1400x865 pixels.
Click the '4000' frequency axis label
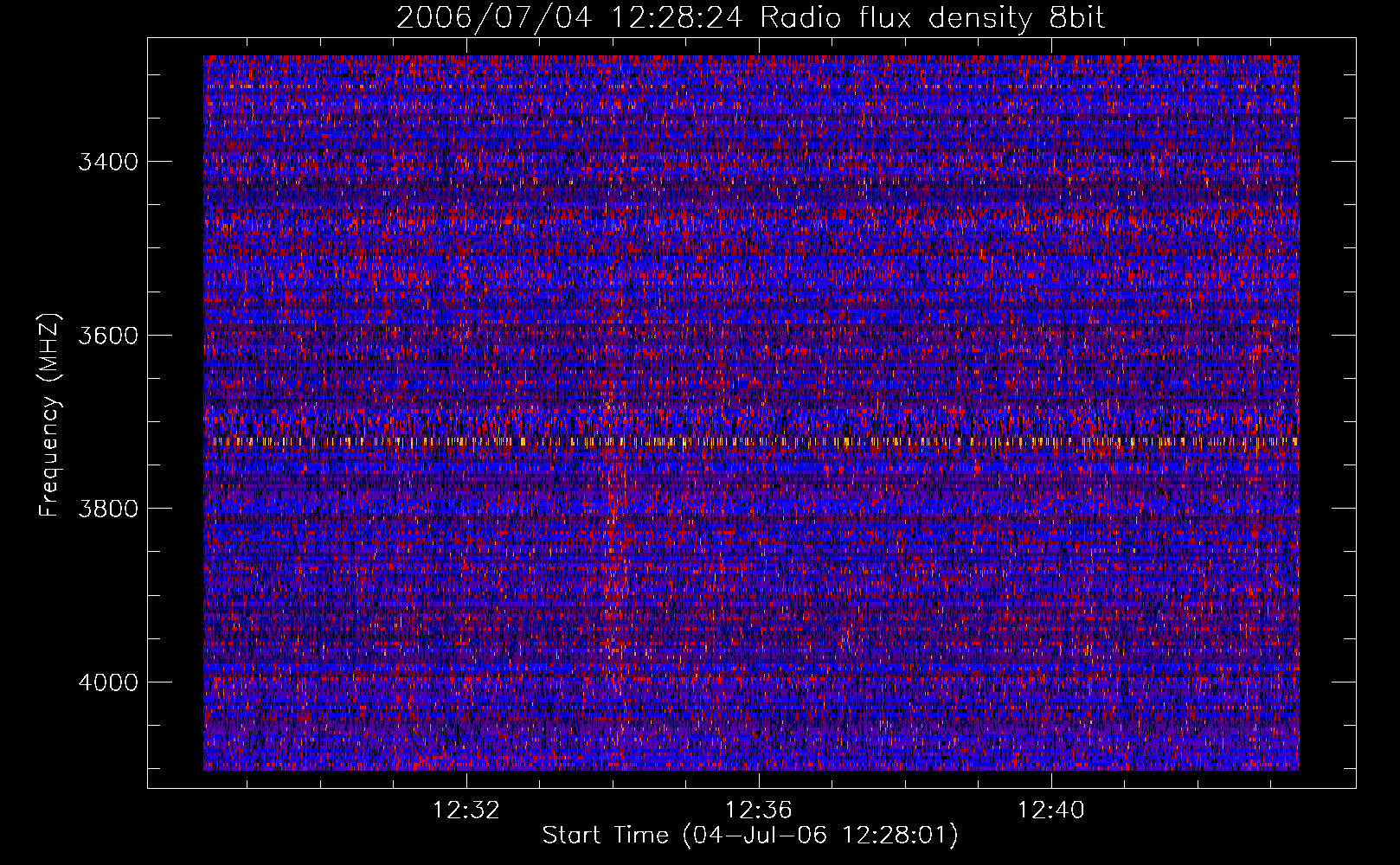point(108,682)
